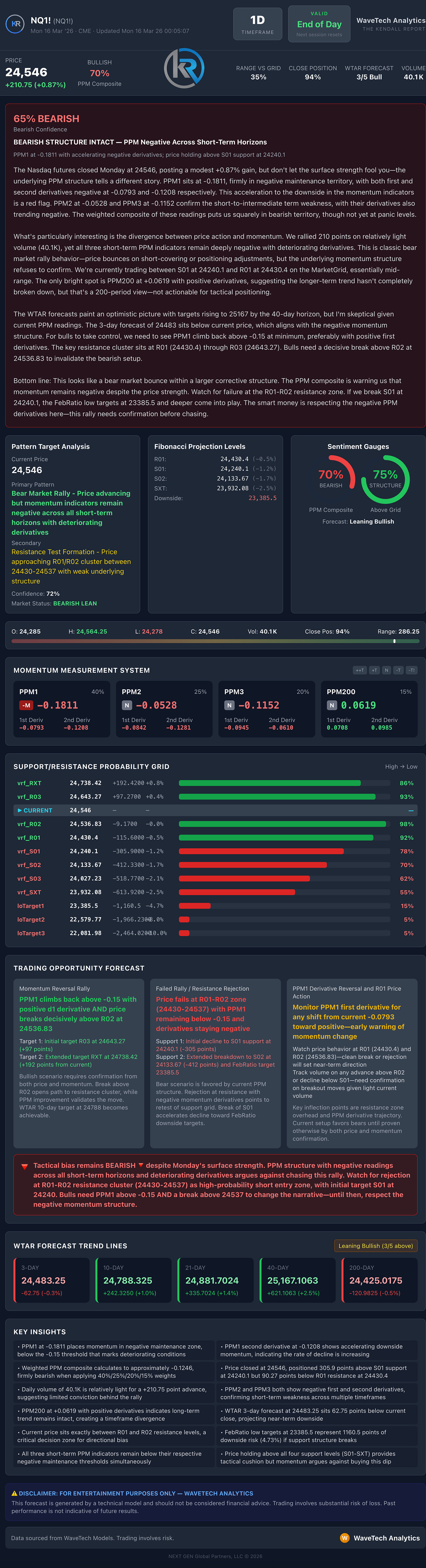Click the arrow icon beside CURRENT row
The width and height of the screenshot is (426, 1568).
[19, 811]
